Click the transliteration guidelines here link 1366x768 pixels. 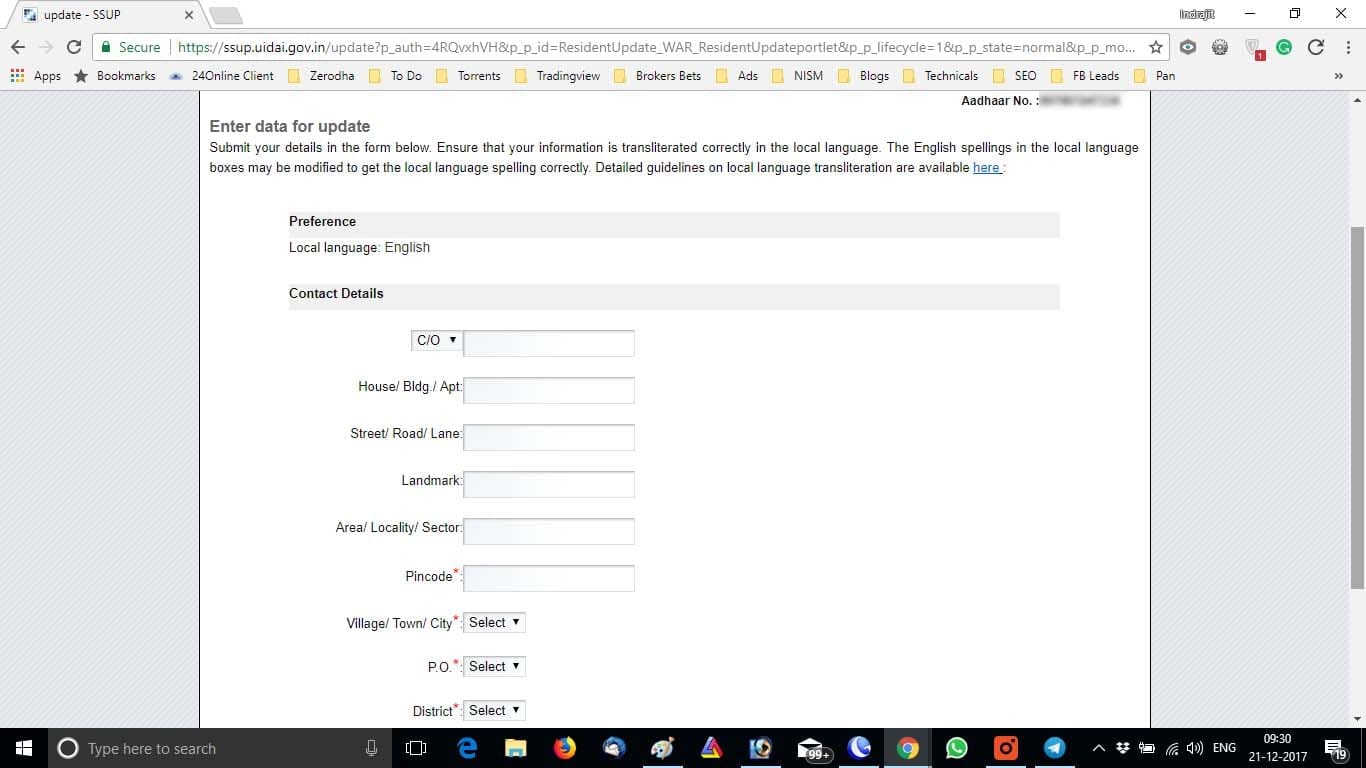pyautogui.click(x=985, y=167)
